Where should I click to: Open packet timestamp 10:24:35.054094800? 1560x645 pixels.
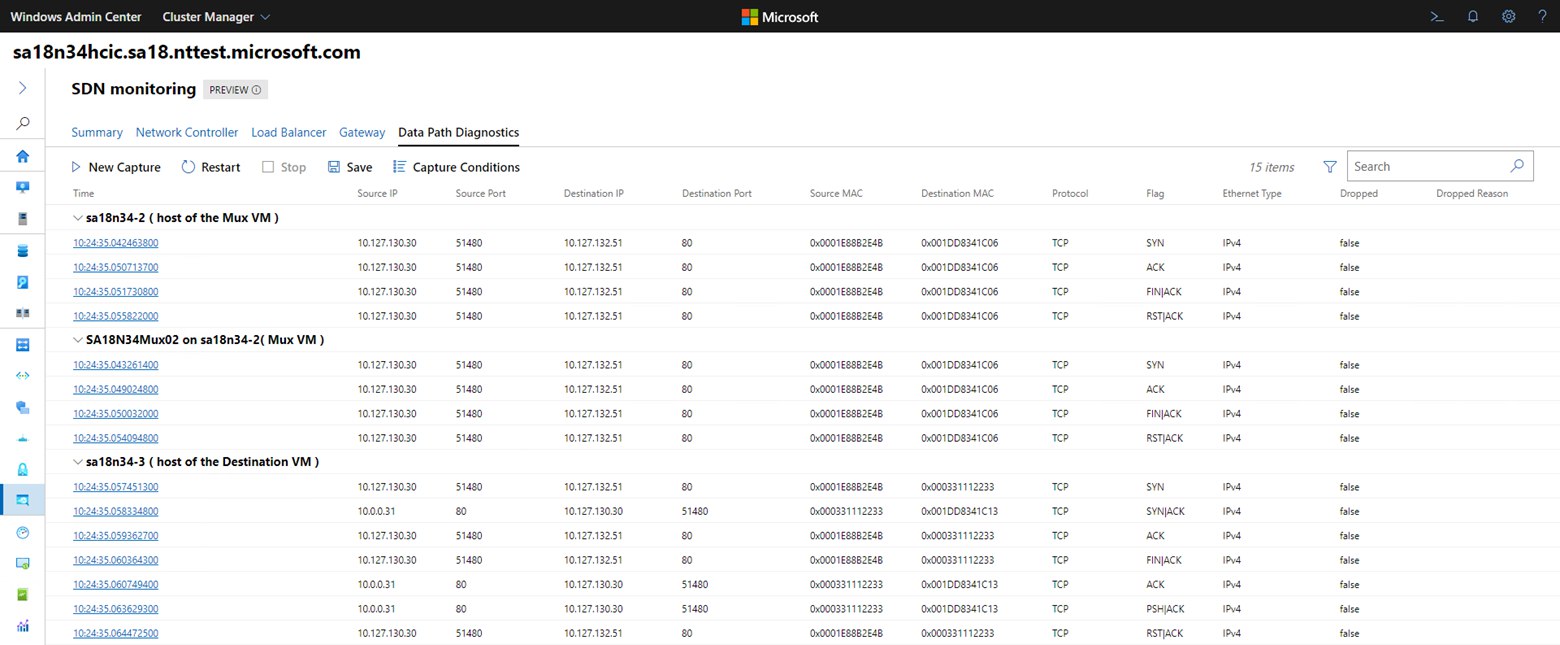tap(116, 438)
